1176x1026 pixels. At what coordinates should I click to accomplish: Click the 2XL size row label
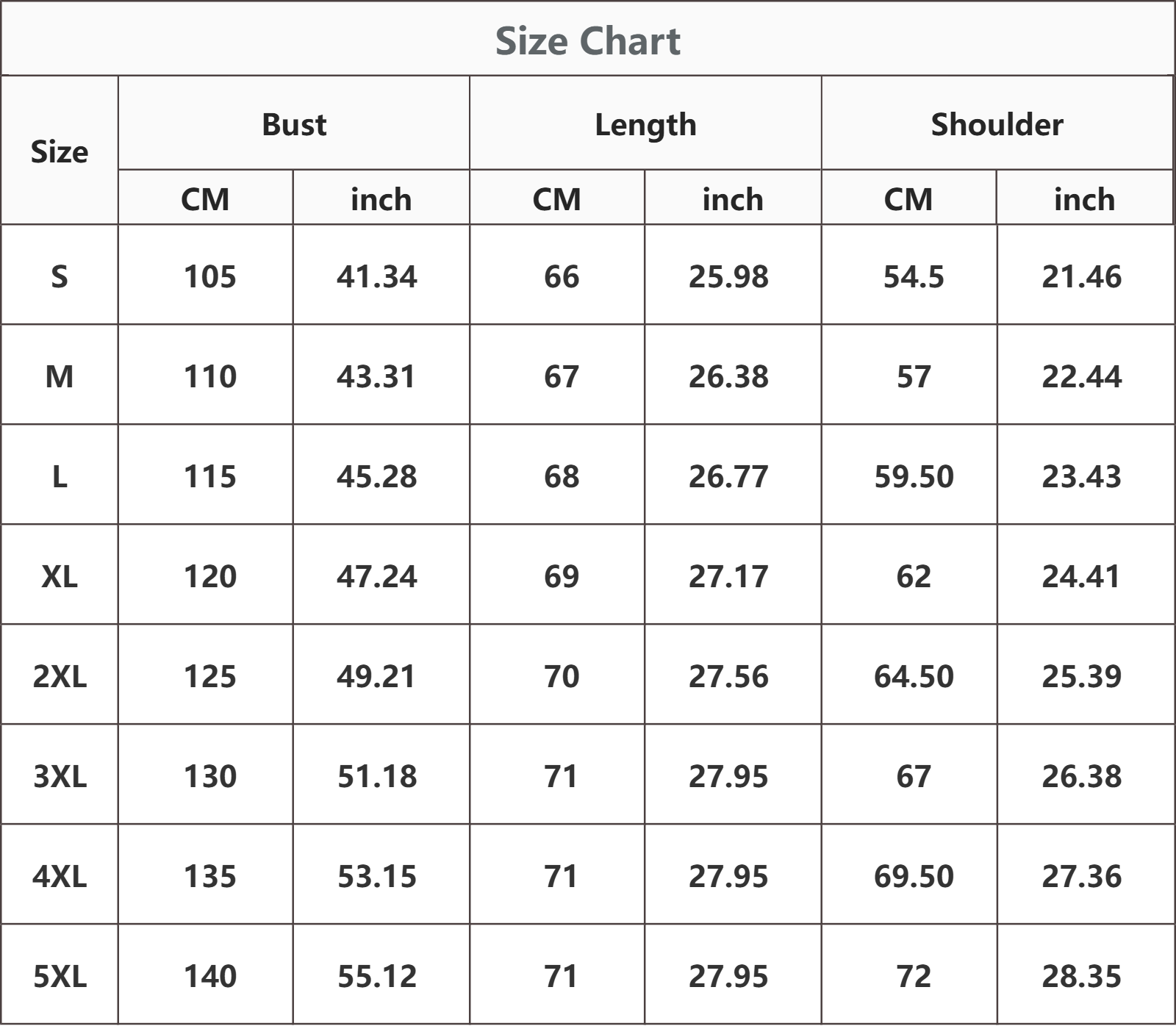click(x=60, y=675)
